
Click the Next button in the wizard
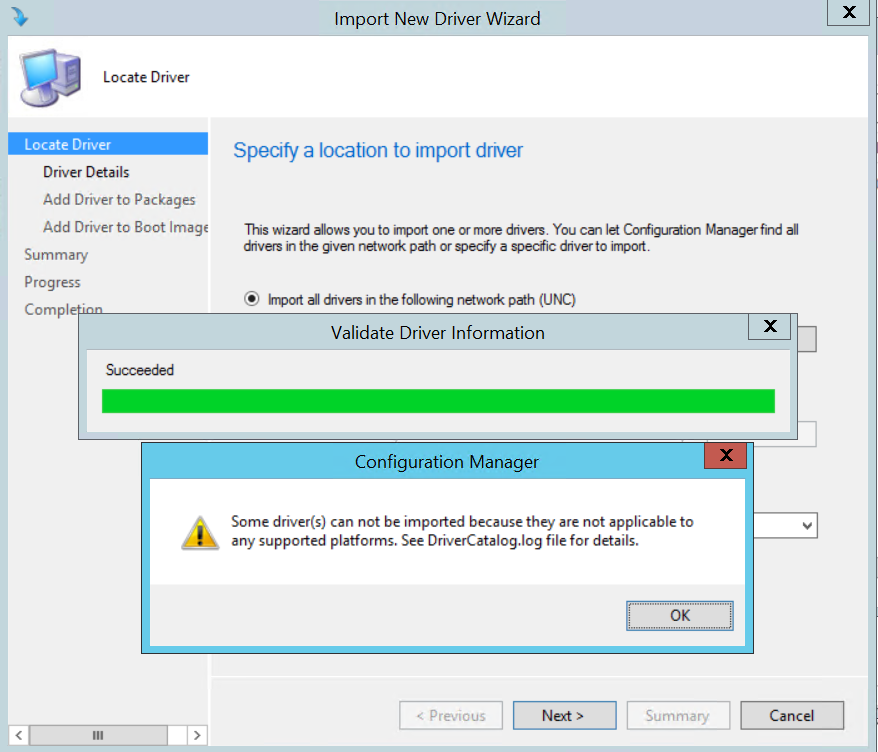[x=563, y=716]
